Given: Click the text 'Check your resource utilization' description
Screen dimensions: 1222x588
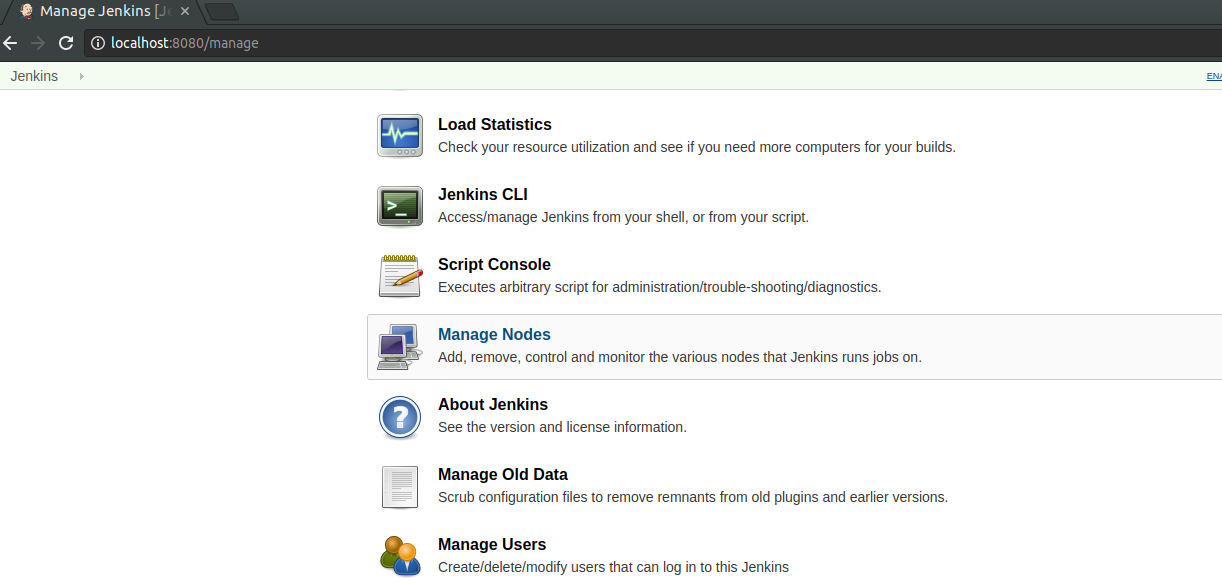Looking at the screenshot, I should [697, 147].
